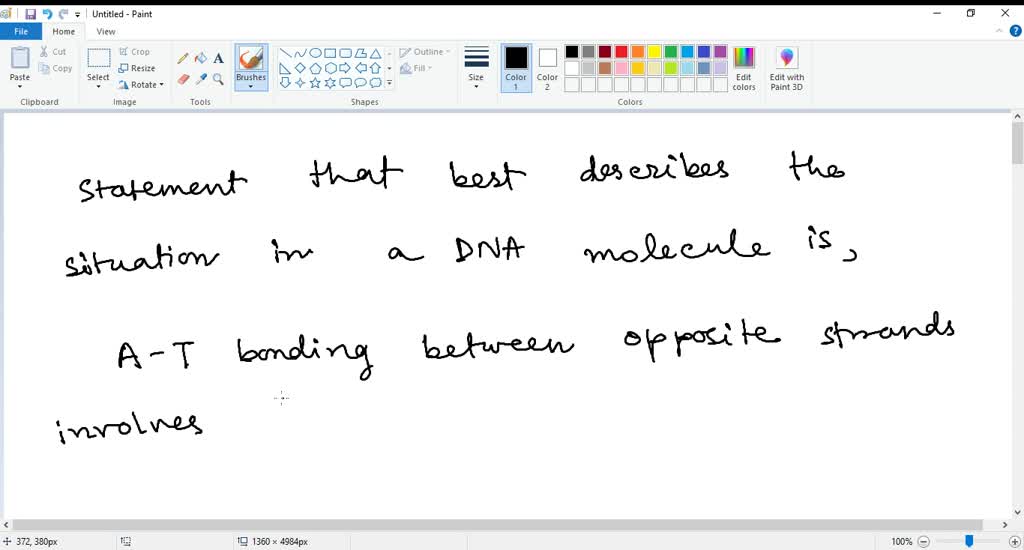This screenshot has height=550, width=1024.
Task: Pick the black color swatch in palette
Action: (571, 52)
